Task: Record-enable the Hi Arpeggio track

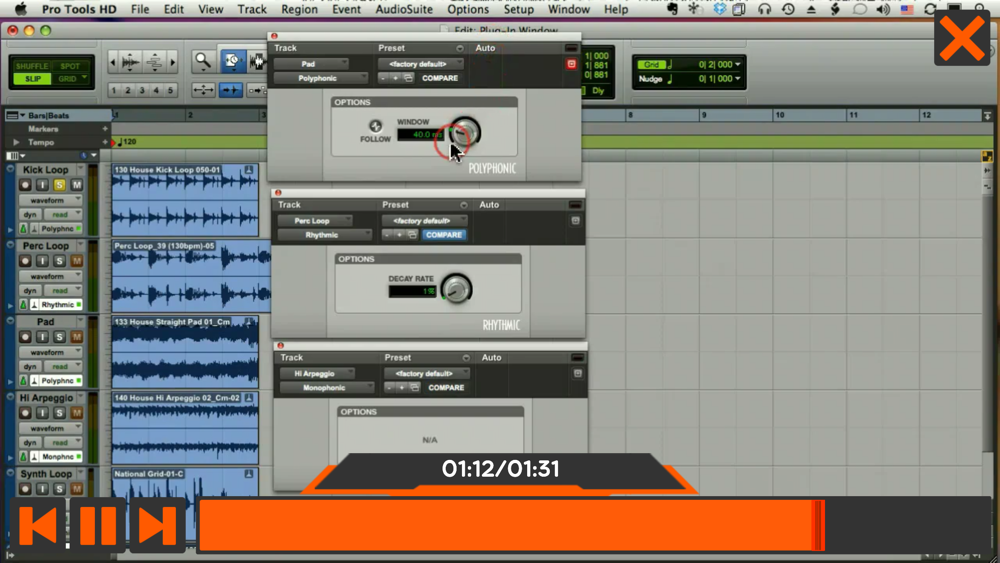Action: (x=25, y=413)
